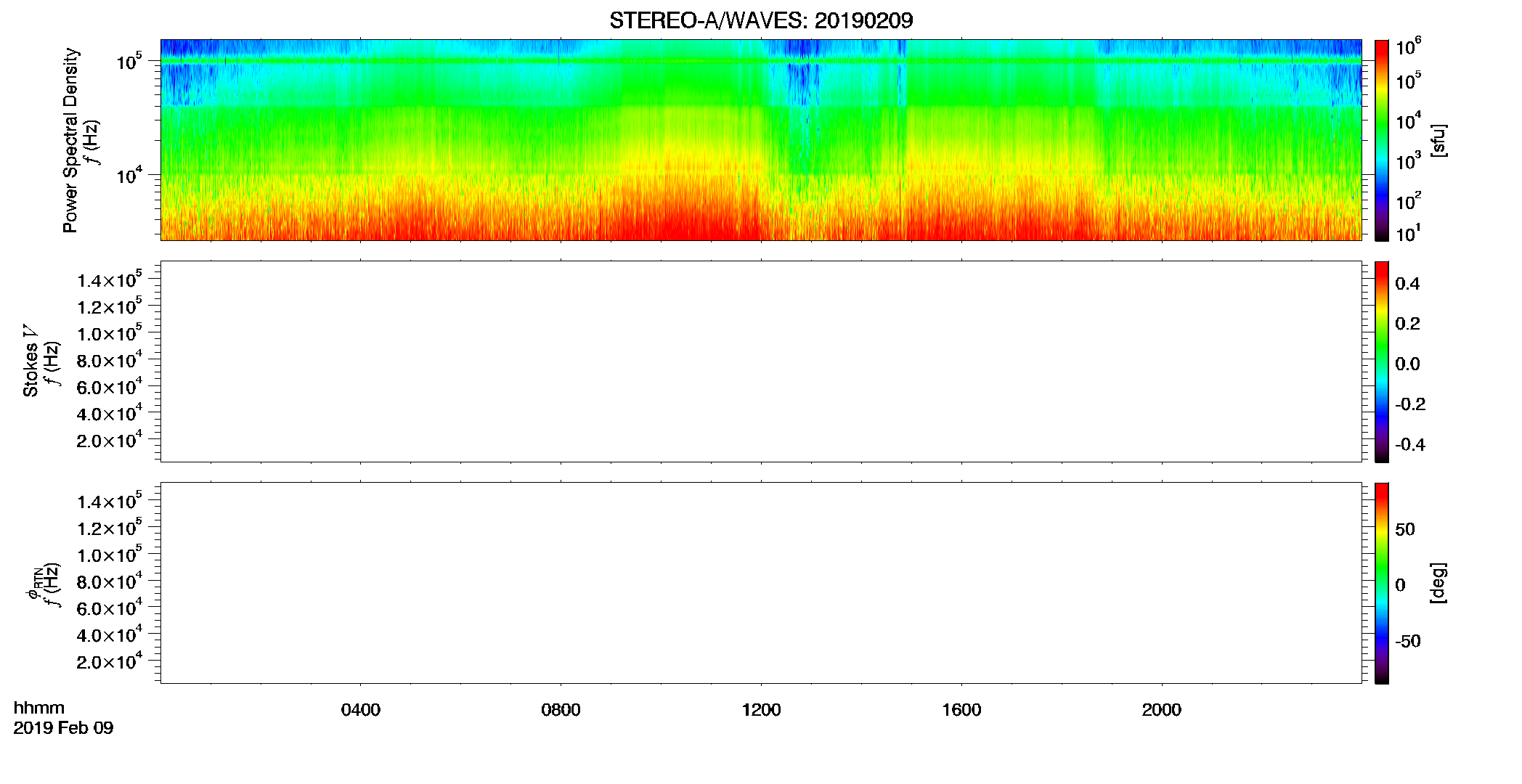
Task: Click the phi RTN degree color bar
Action: [1382, 583]
